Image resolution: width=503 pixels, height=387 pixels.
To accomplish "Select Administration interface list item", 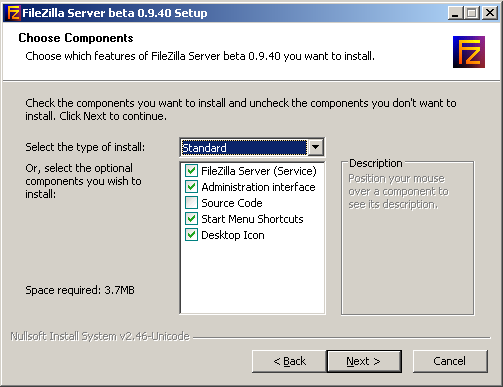I will pos(258,187).
